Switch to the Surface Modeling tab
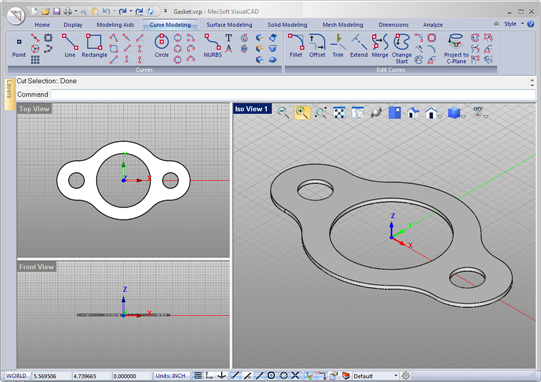The width and height of the screenshot is (541, 382). click(229, 25)
